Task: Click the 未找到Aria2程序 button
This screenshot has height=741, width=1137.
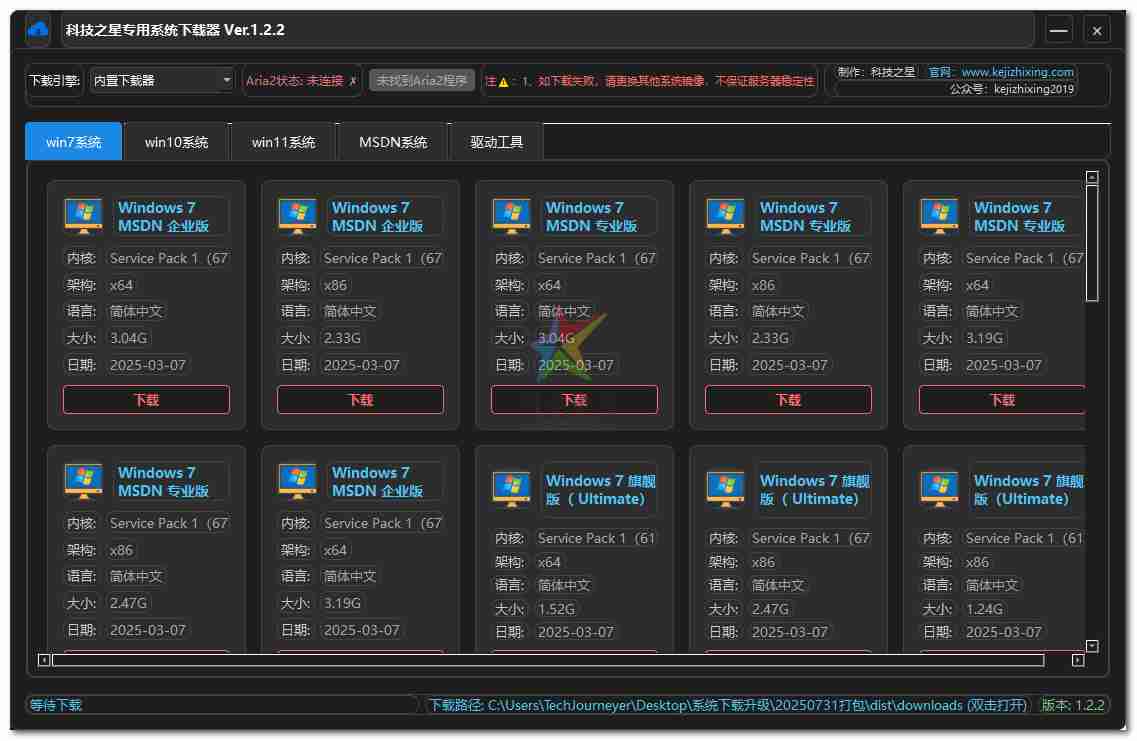Action: tap(421, 80)
